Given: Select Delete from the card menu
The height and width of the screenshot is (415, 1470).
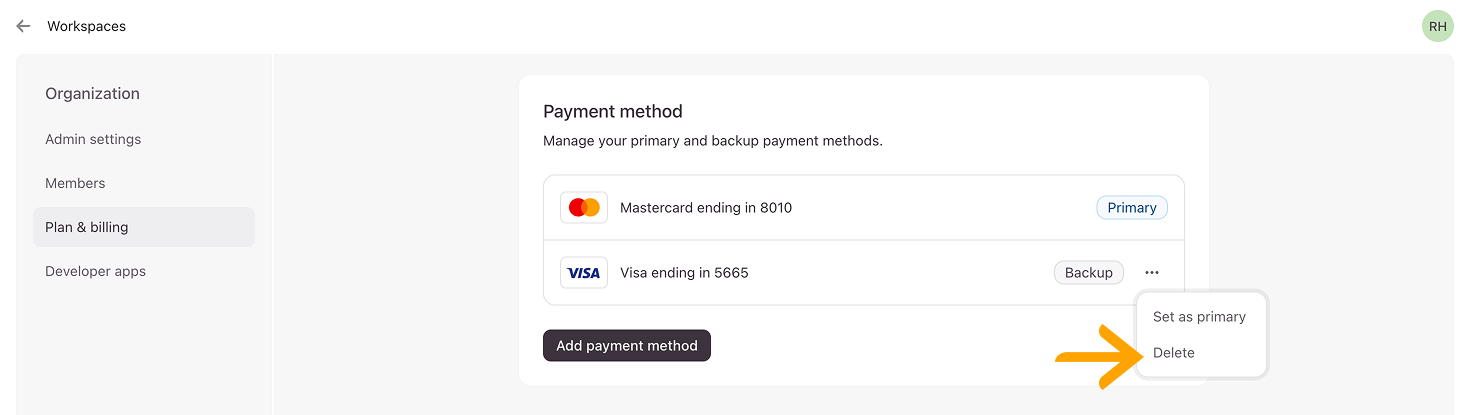Looking at the screenshot, I should (x=1174, y=353).
